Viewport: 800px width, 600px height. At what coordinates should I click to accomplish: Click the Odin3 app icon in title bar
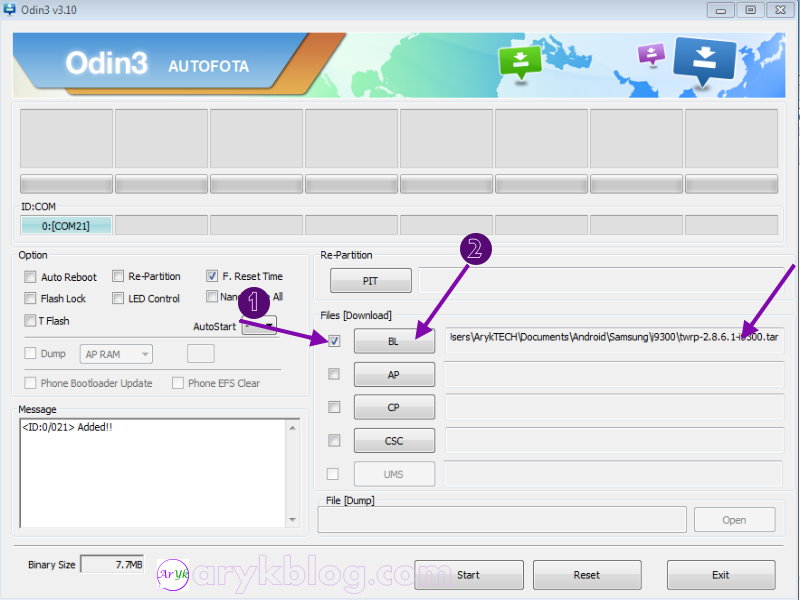click(x=9, y=9)
